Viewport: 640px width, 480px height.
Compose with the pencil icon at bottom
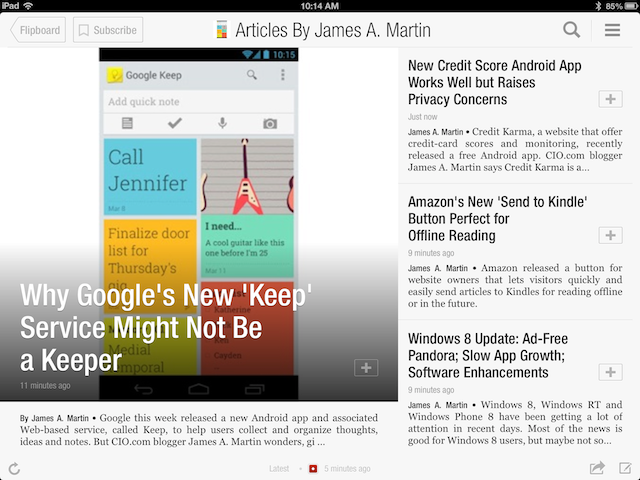(x=625, y=468)
